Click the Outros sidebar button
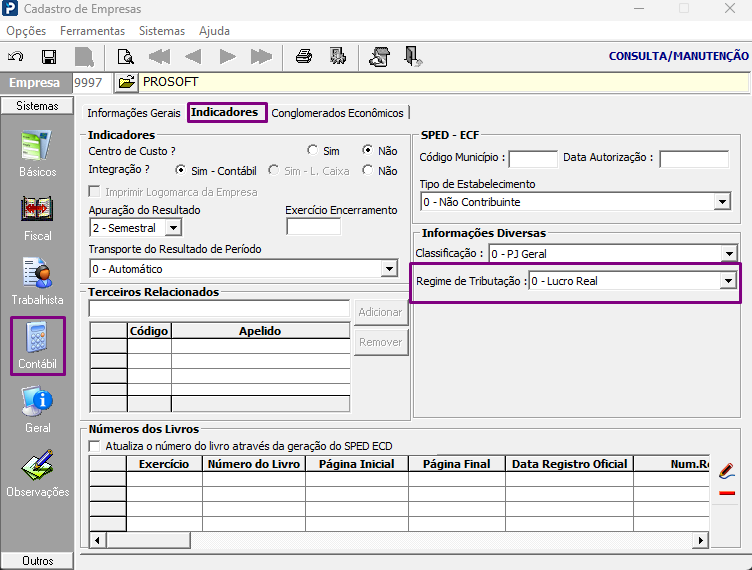This screenshot has height=570, width=752. (x=37, y=561)
